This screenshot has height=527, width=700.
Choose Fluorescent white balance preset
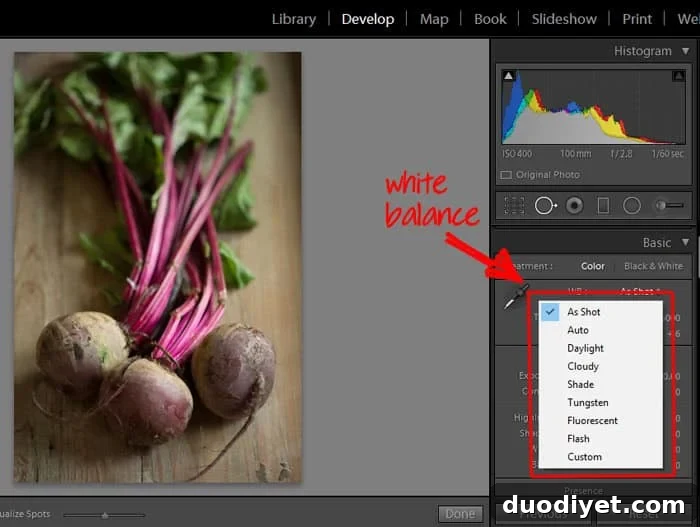pos(600,420)
